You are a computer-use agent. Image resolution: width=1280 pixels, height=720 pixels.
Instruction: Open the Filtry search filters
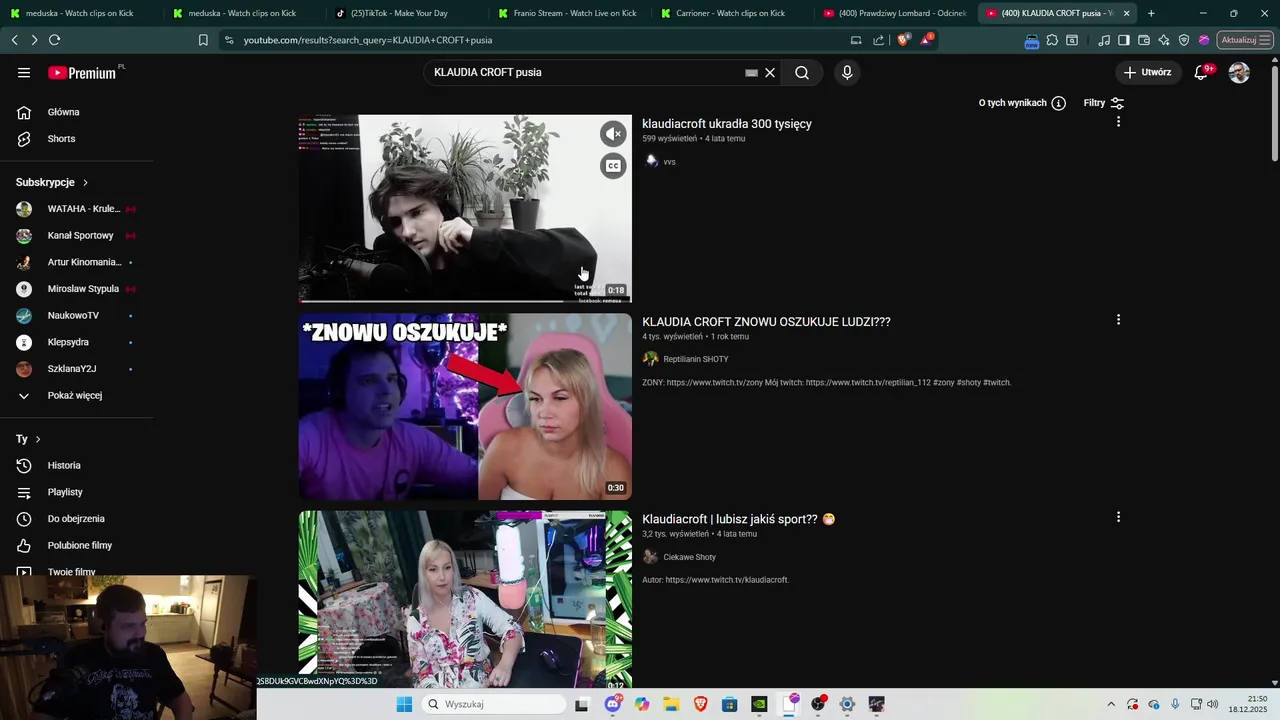[x=1104, y=103]
